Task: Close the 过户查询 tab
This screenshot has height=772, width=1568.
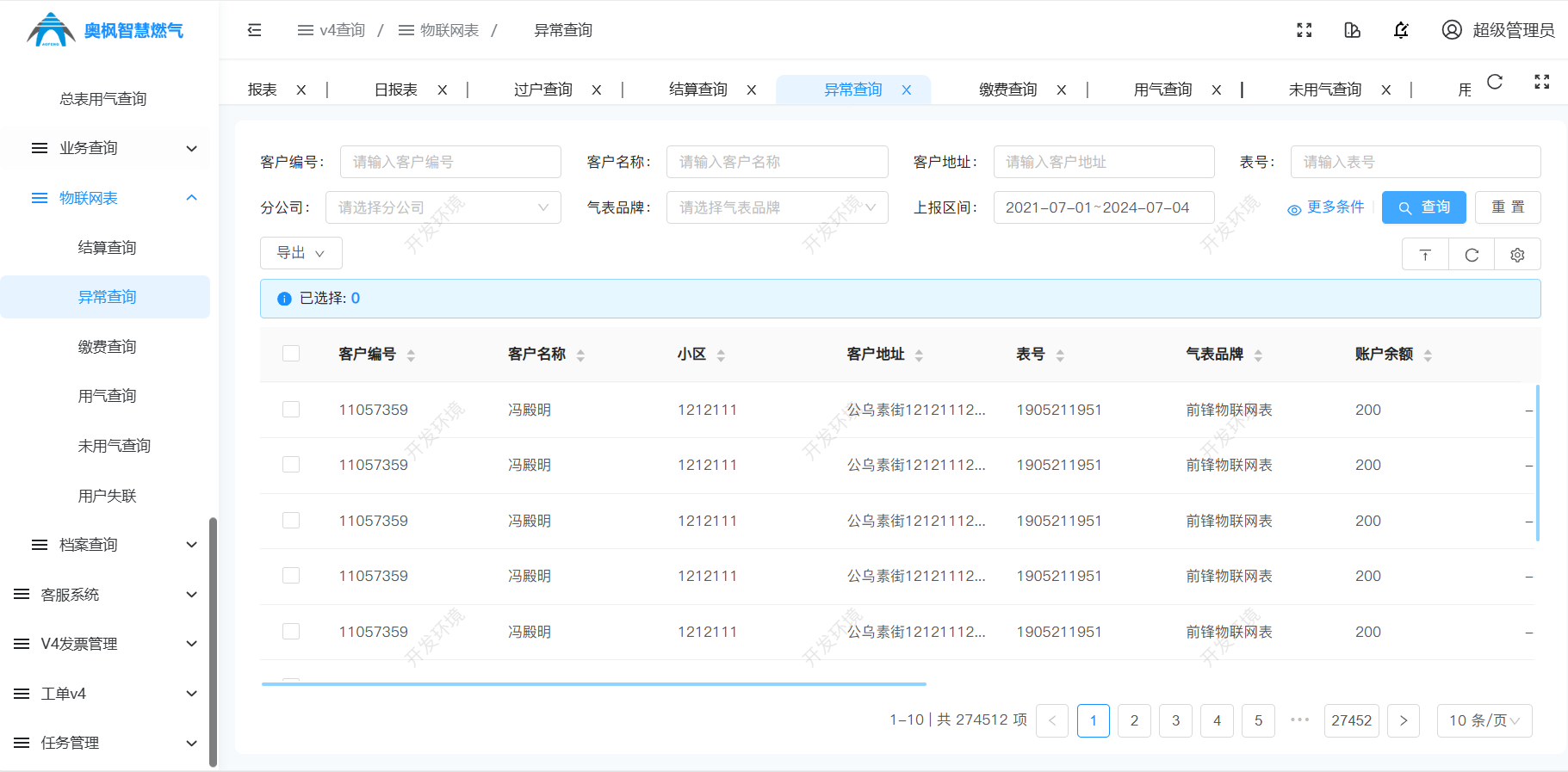Action: pos(597,90)
